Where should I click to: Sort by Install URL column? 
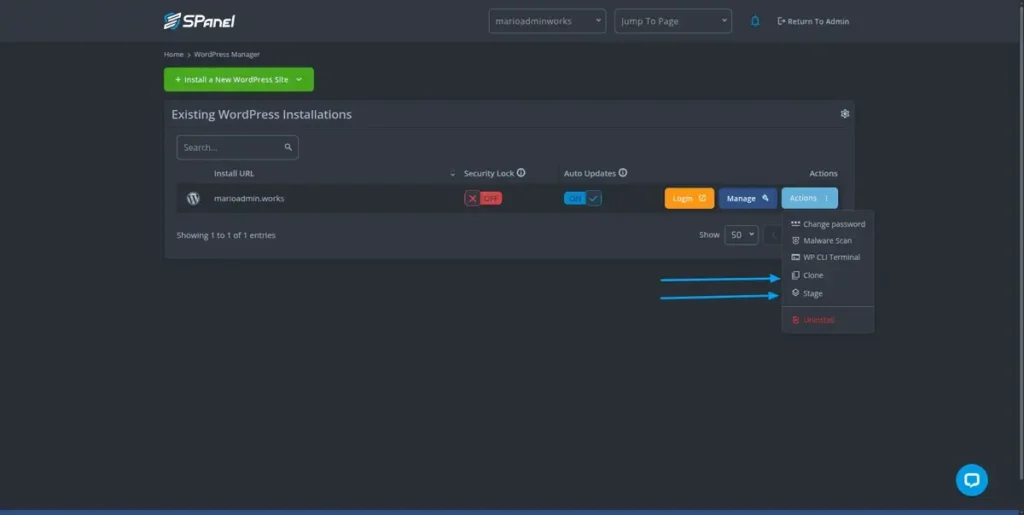coord(234,174)
